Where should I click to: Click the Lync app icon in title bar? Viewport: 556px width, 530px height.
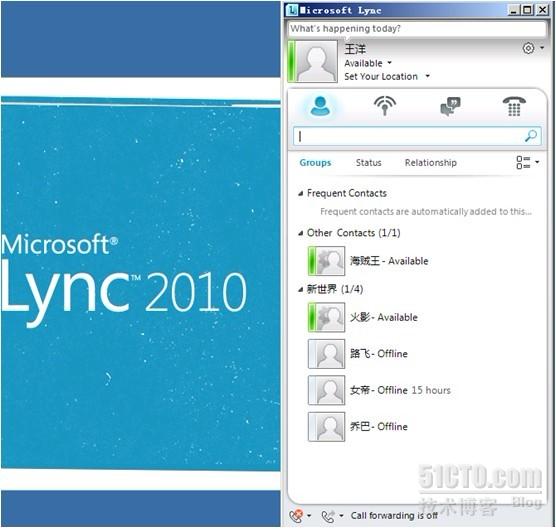292,10
